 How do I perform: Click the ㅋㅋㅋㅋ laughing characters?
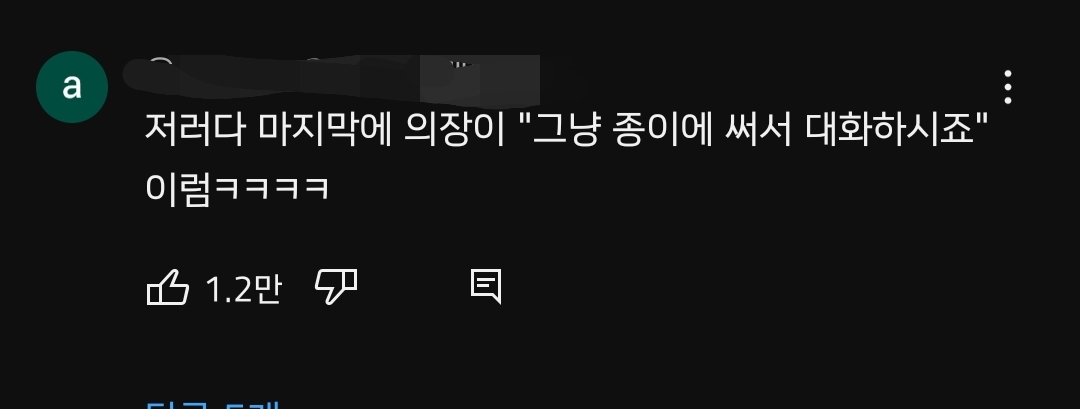pyautogui.click(x=272, y=189)
